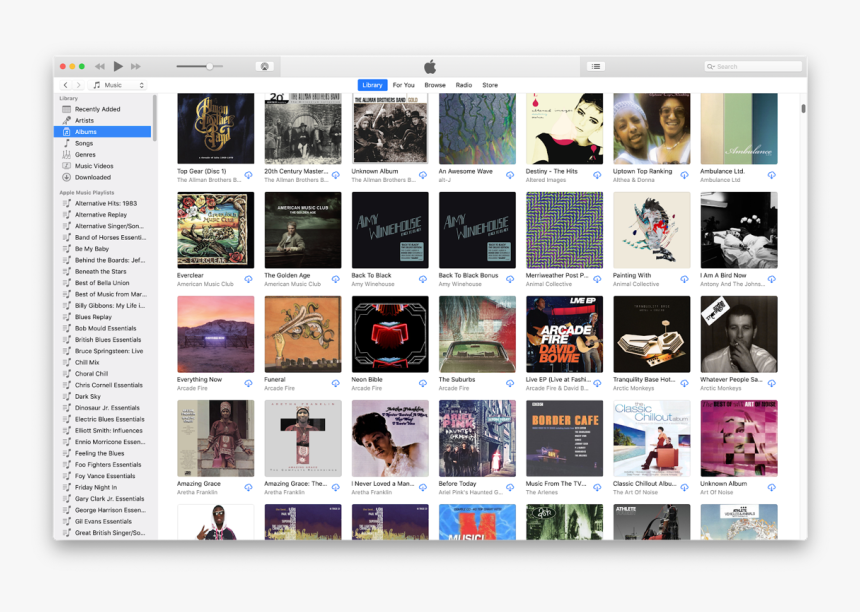Download "Amazing Grace" using its cloud icon
The width and height of the screenshot is (860, 612).
click(x=249, y=489)
